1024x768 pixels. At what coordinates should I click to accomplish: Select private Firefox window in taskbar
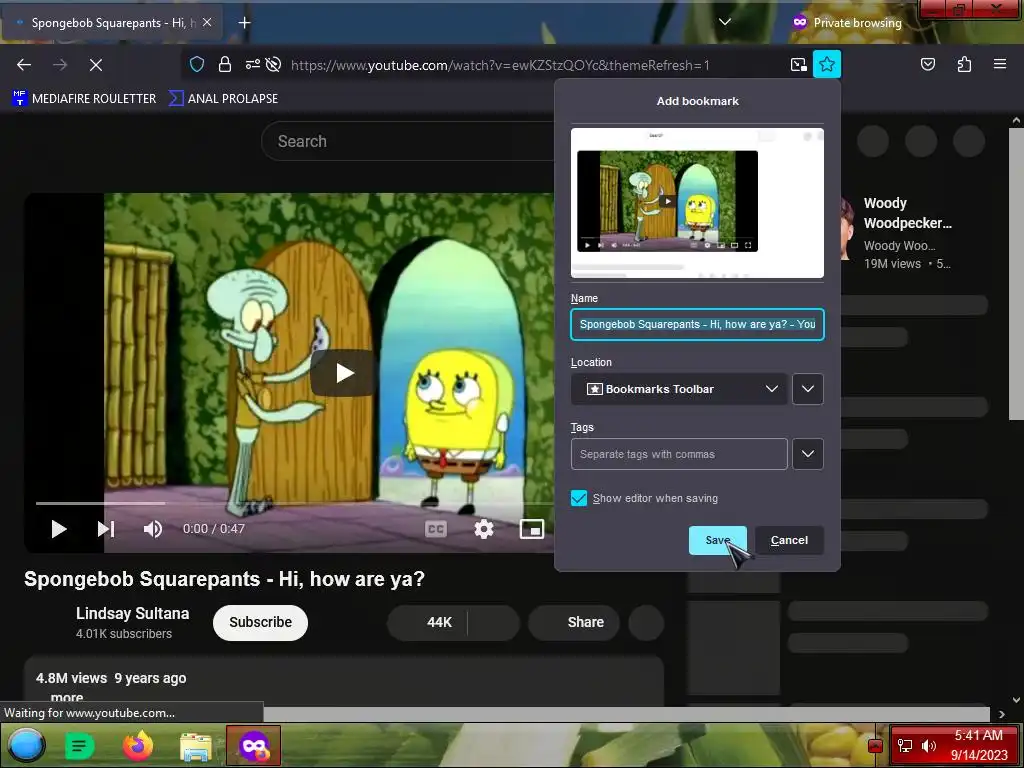click(254, 746)
